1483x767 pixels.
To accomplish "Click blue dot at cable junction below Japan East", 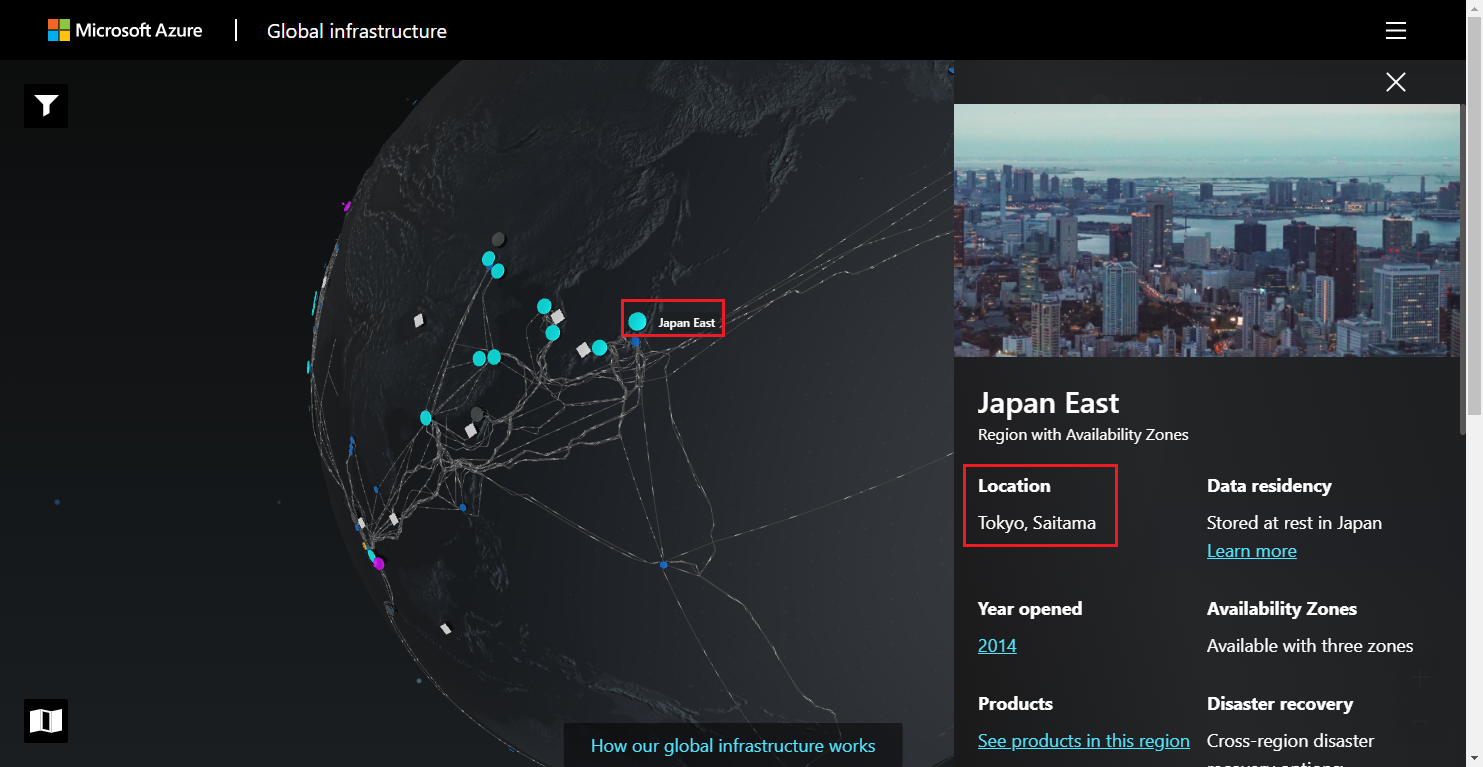I will (x=664, y=566).
